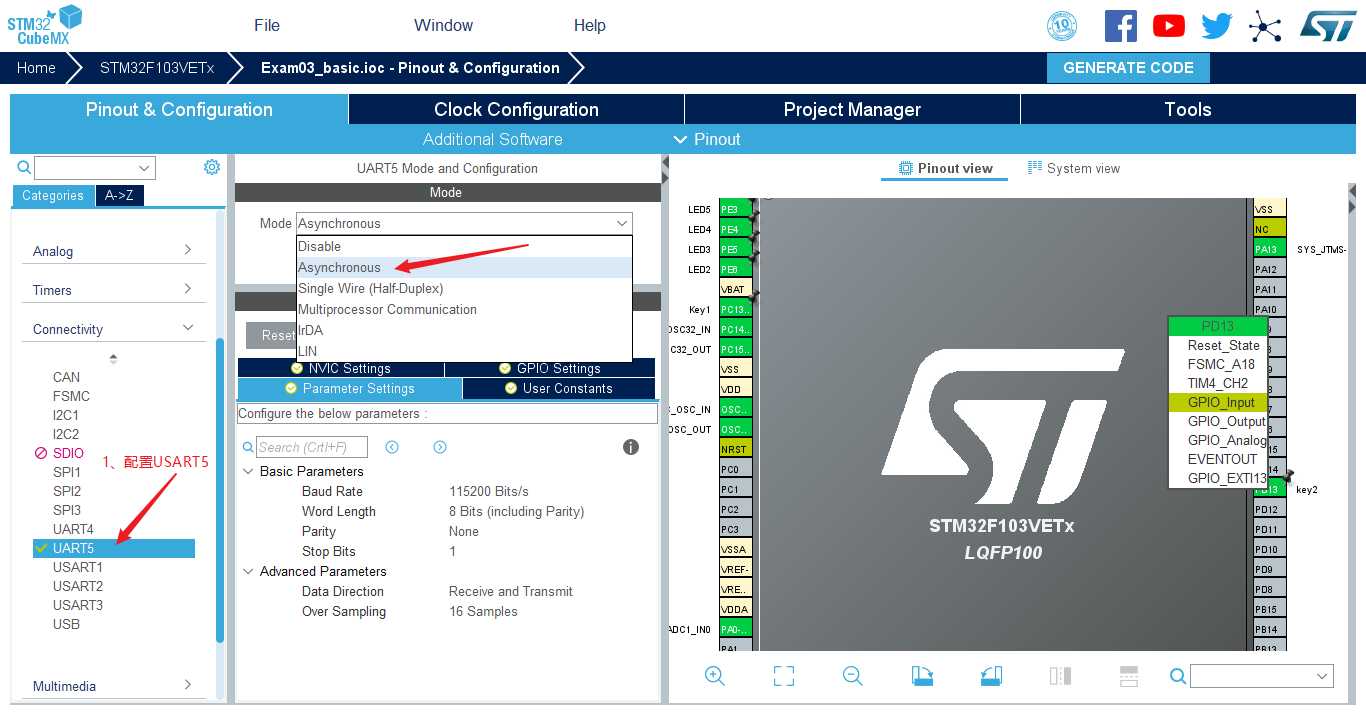The width and height of the screenshot is (1366, 715).
Task: Zoom out of the pinout view
Action: [853, 676]
